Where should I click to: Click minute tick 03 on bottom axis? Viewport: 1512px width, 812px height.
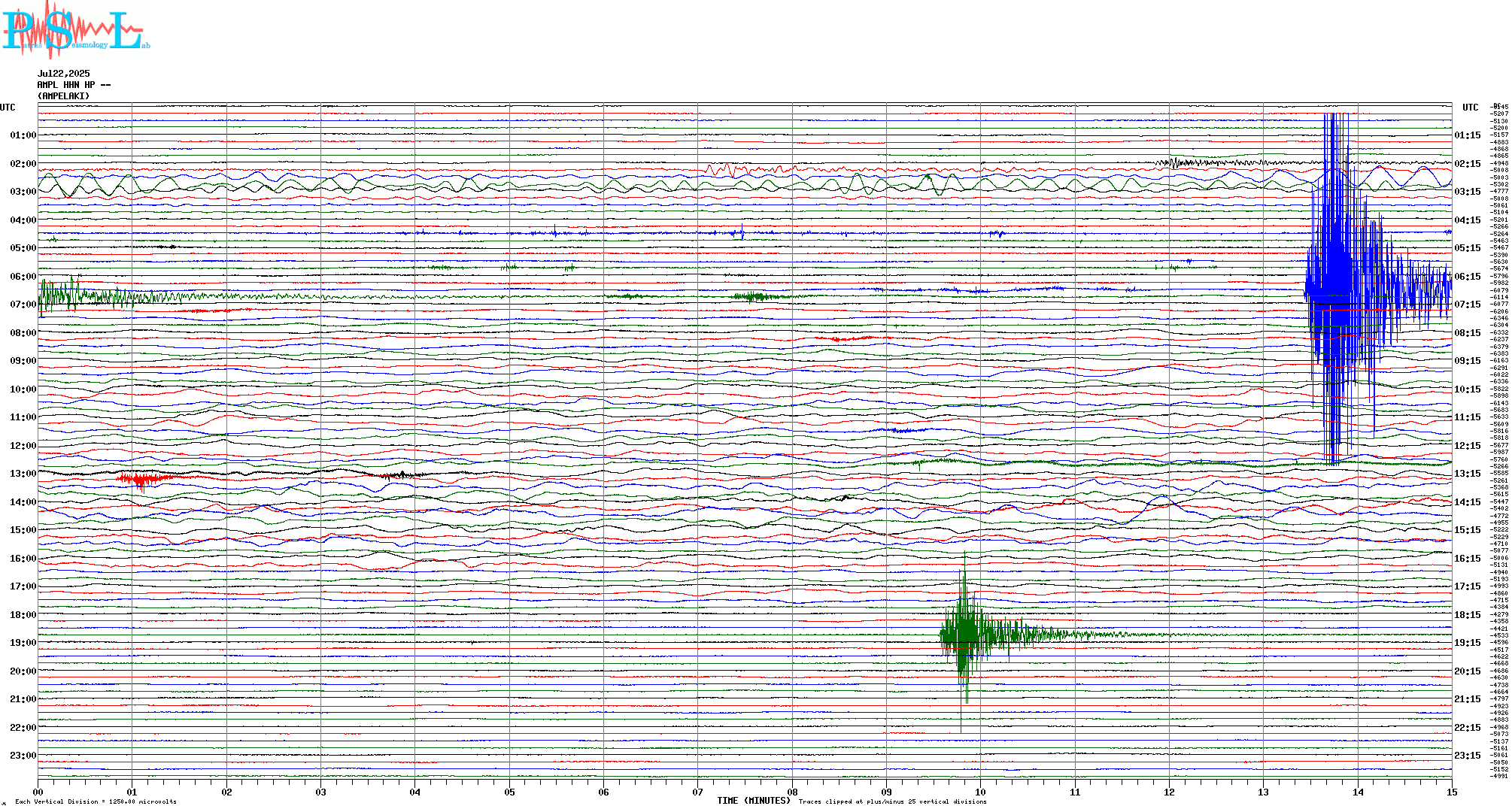click(320, 792)
